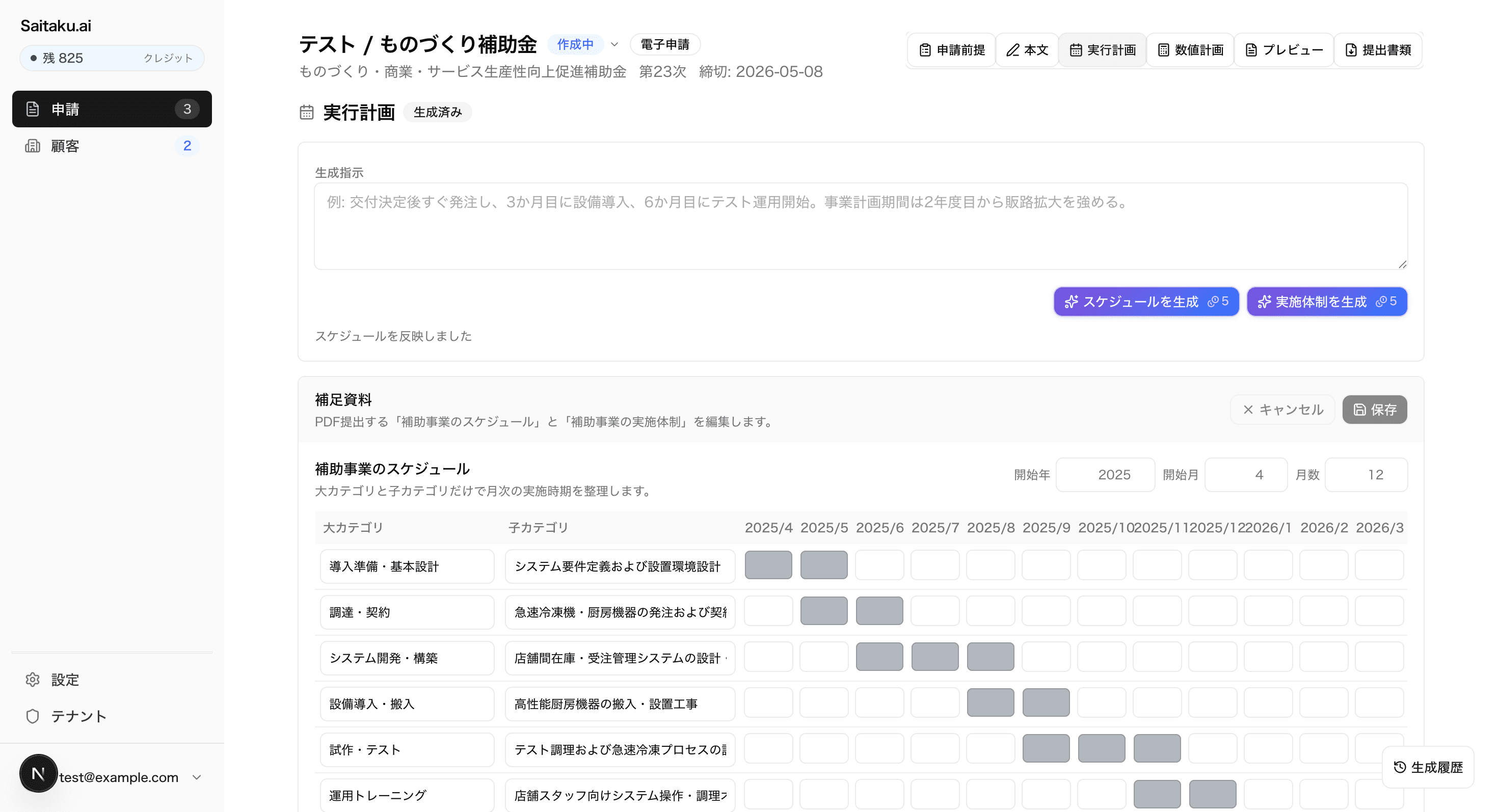The height and width of the screenshot is (812, 1498).
Task: Switch to the プレビュー tab
Action: [x=1283, y=50]
